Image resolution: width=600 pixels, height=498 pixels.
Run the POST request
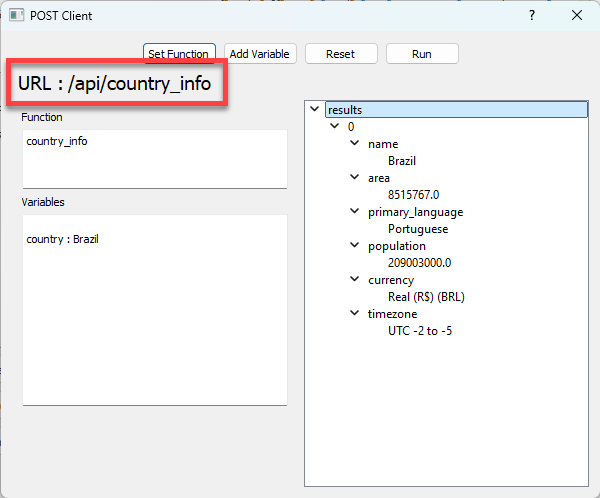[x=422, y=54]
